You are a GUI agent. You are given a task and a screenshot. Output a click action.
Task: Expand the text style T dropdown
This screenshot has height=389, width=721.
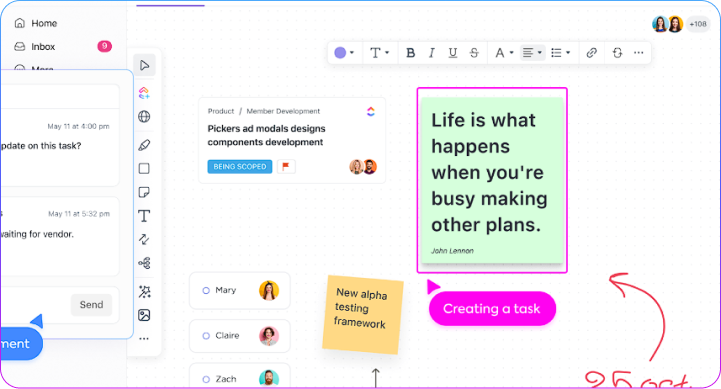[x=379, y=53]
